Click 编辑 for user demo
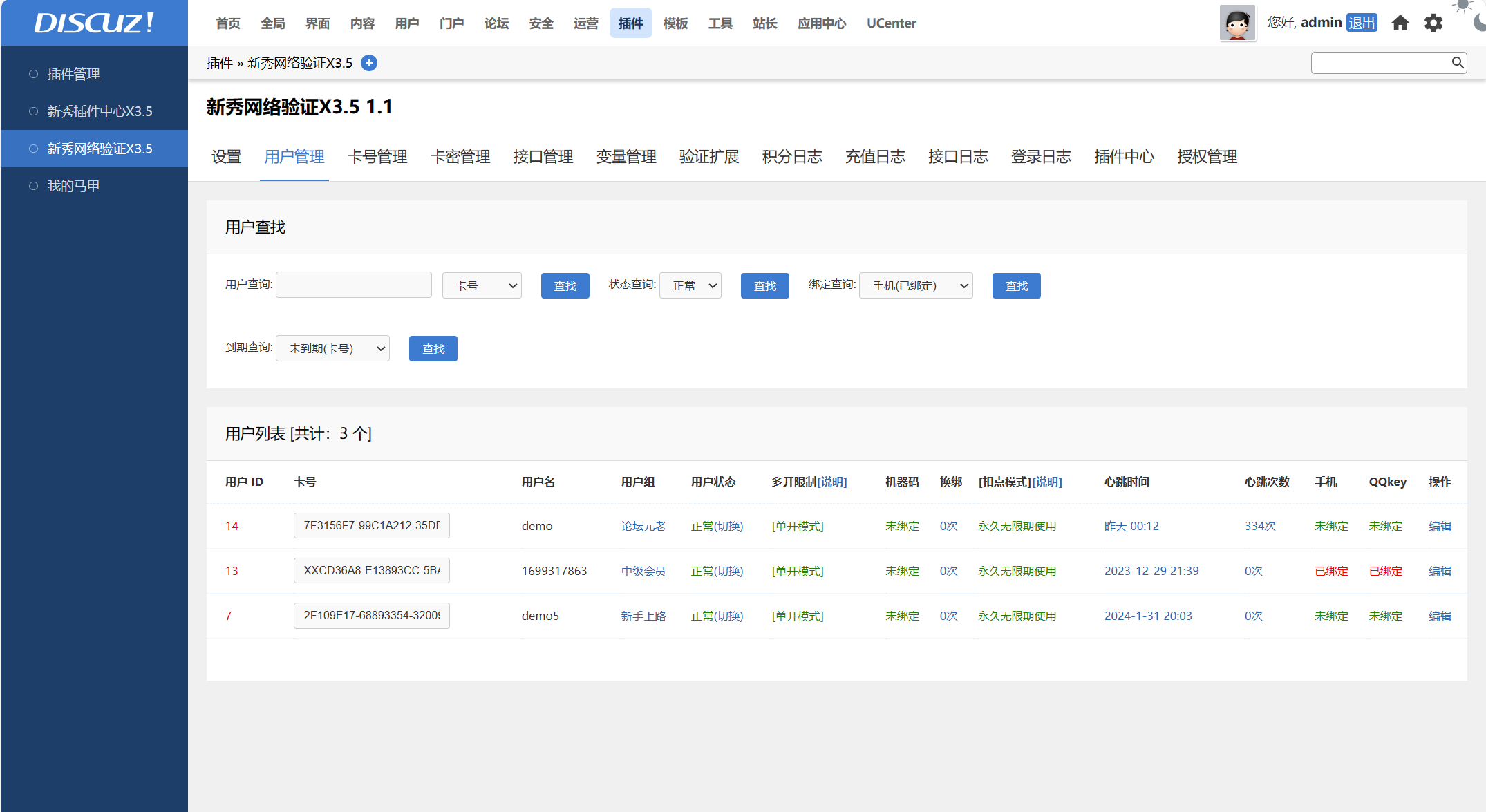This screenshot has width=1486, height=812. click(x=1440, y=526)
